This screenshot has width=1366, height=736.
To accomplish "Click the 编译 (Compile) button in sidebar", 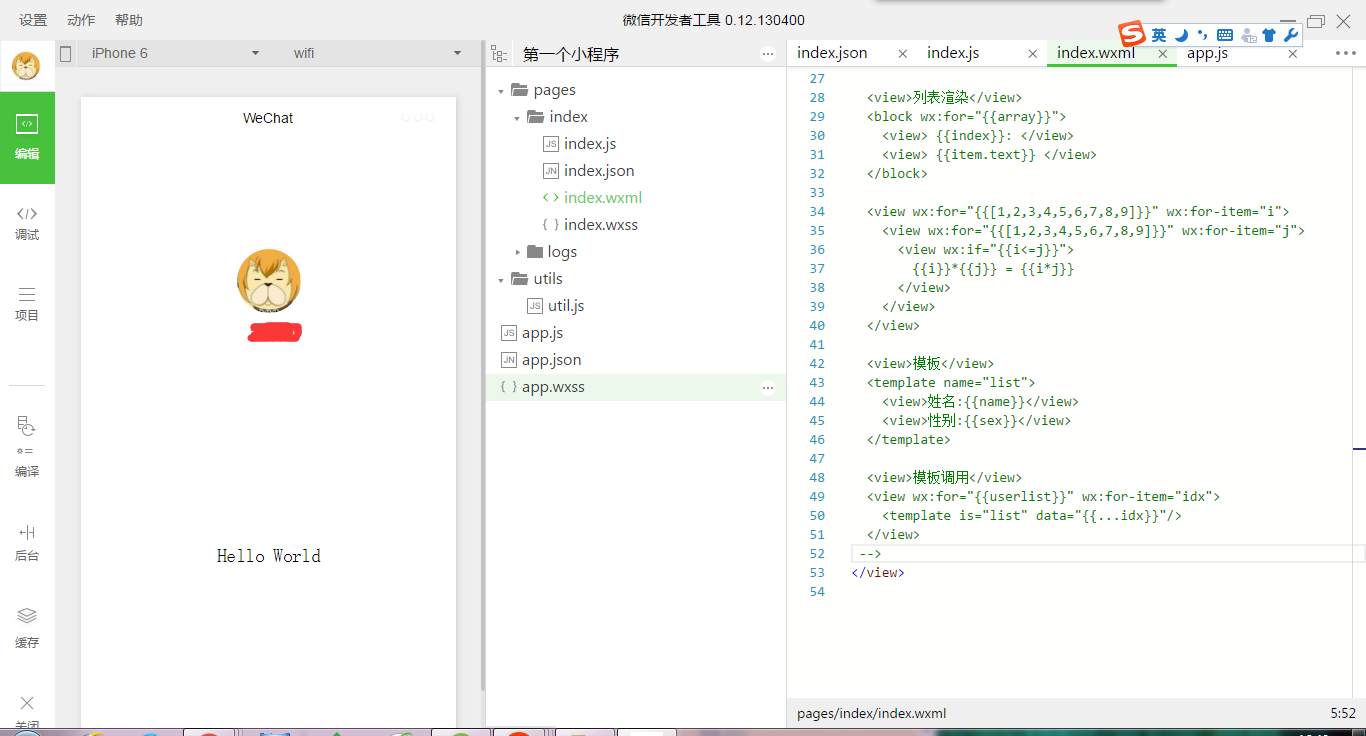I will click(x=27, y=446).
